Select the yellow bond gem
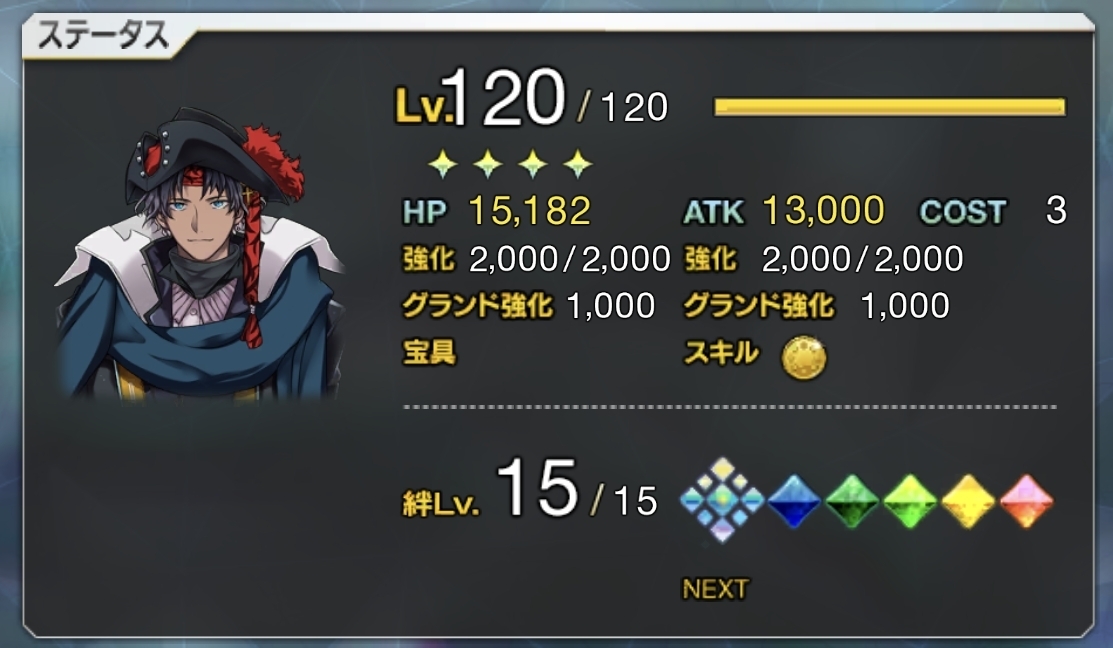 click(x=968, y=501)
